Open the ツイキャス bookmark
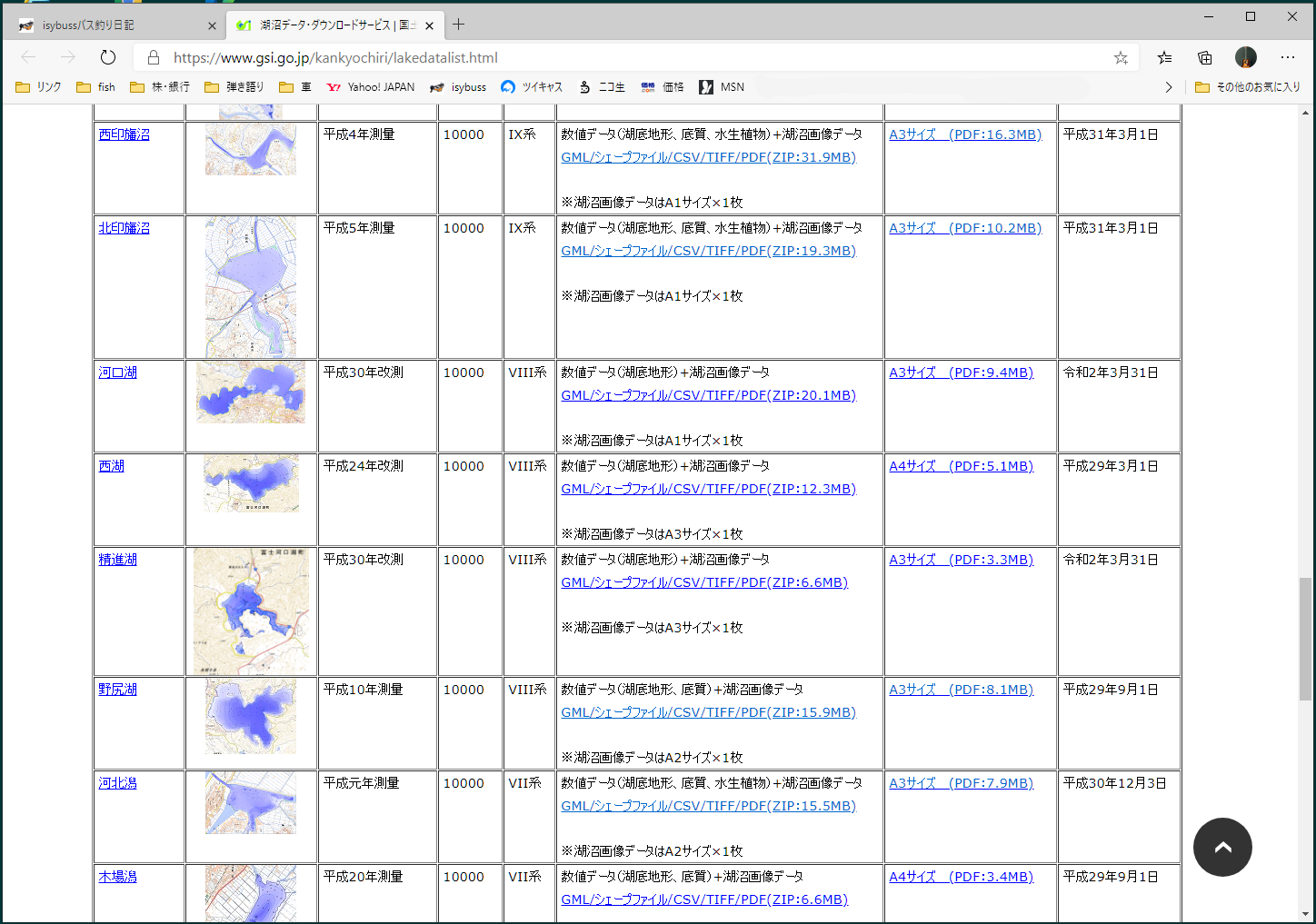1316x924 pixels. coord(532,87)
